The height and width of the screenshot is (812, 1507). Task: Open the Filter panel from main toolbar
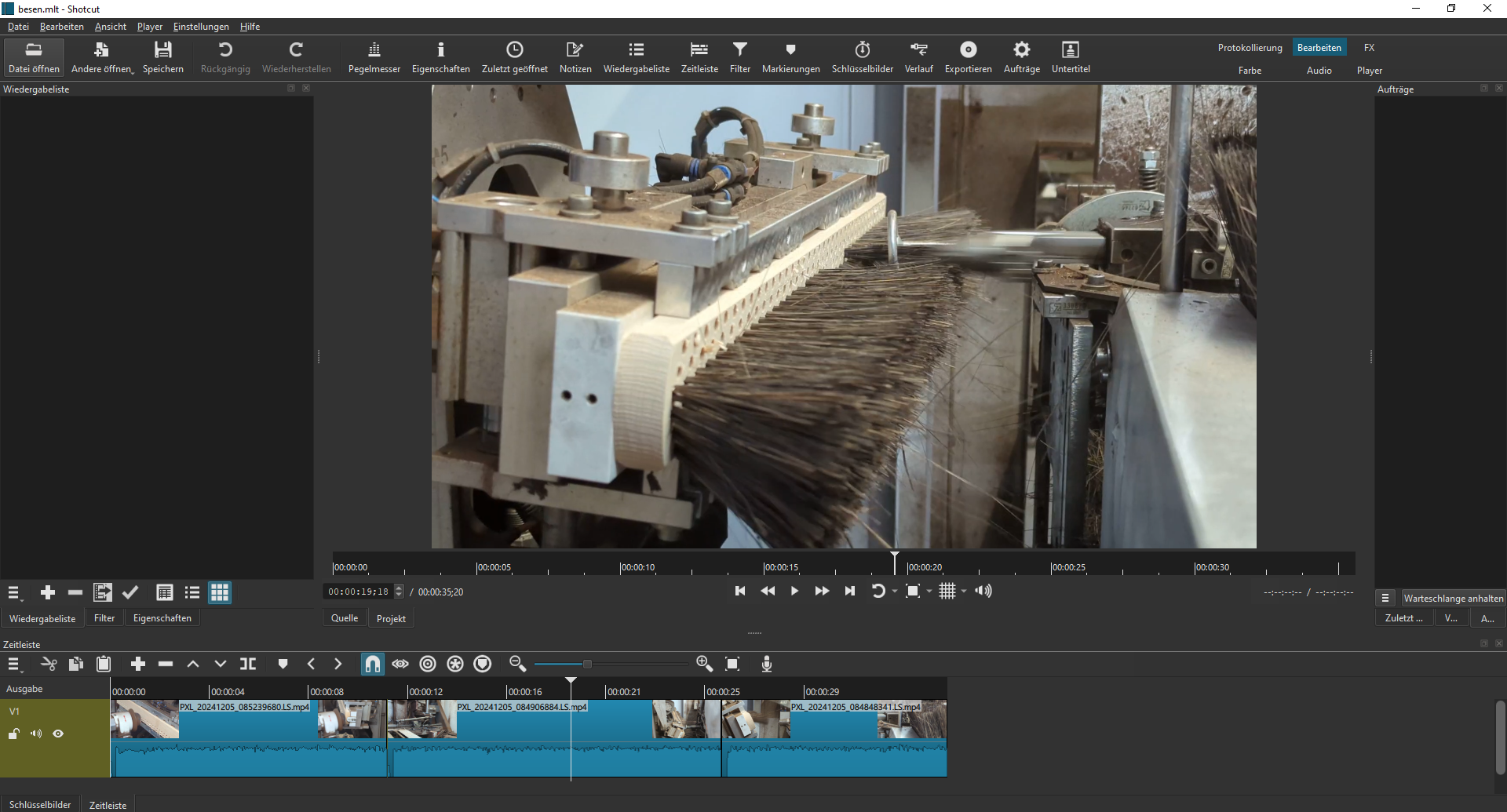point(739,57)
